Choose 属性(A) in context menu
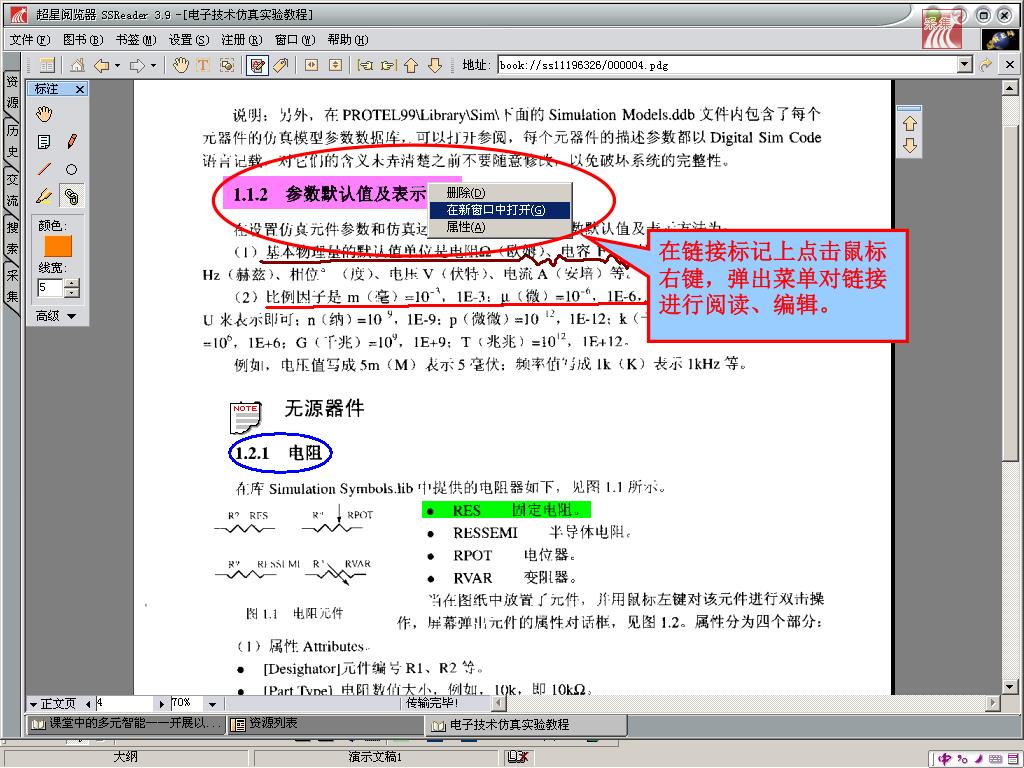The height and width of the screenshot is (768, 1024). coord(500,227)
